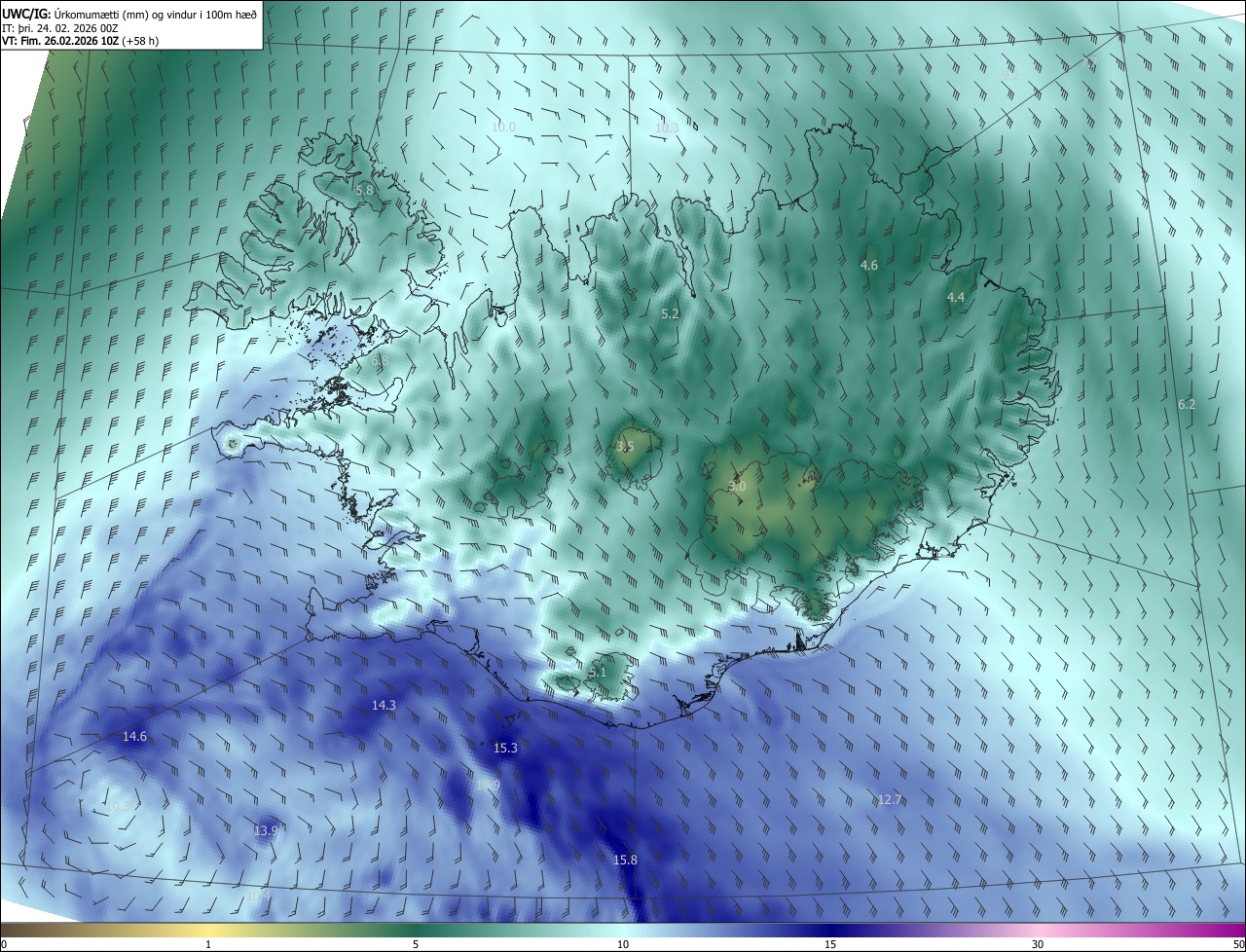
Task: Click the 13.9 value label
Action: point(266,831)
